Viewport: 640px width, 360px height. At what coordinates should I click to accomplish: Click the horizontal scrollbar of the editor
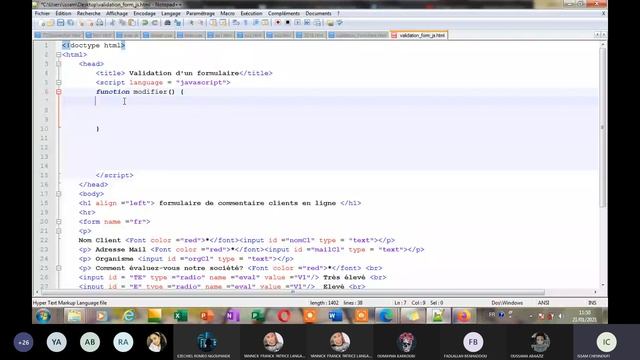click(x=293, y=292)
